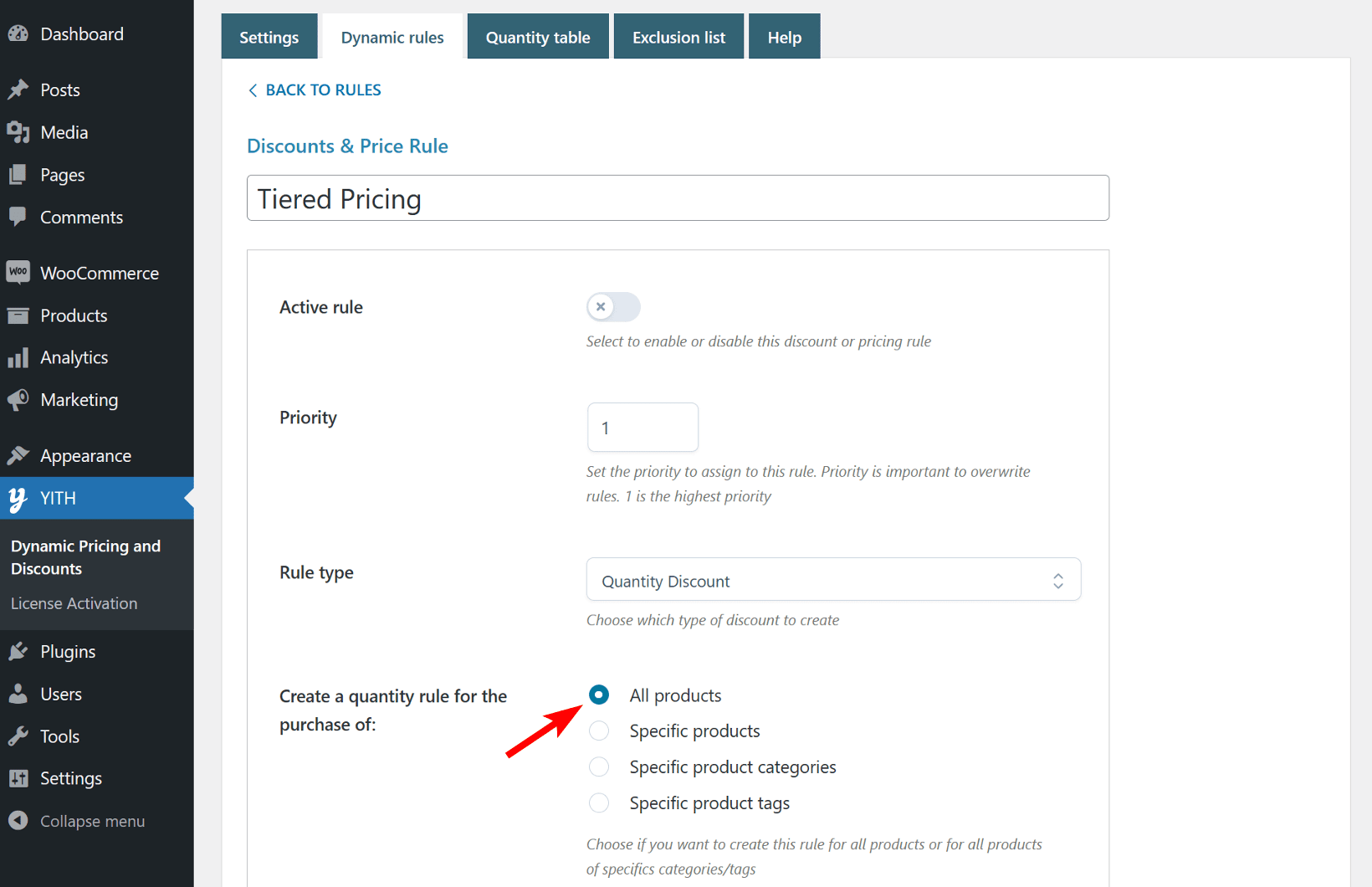
Task: Switch to the Quantity table tab
Action: tap(538, 36)
